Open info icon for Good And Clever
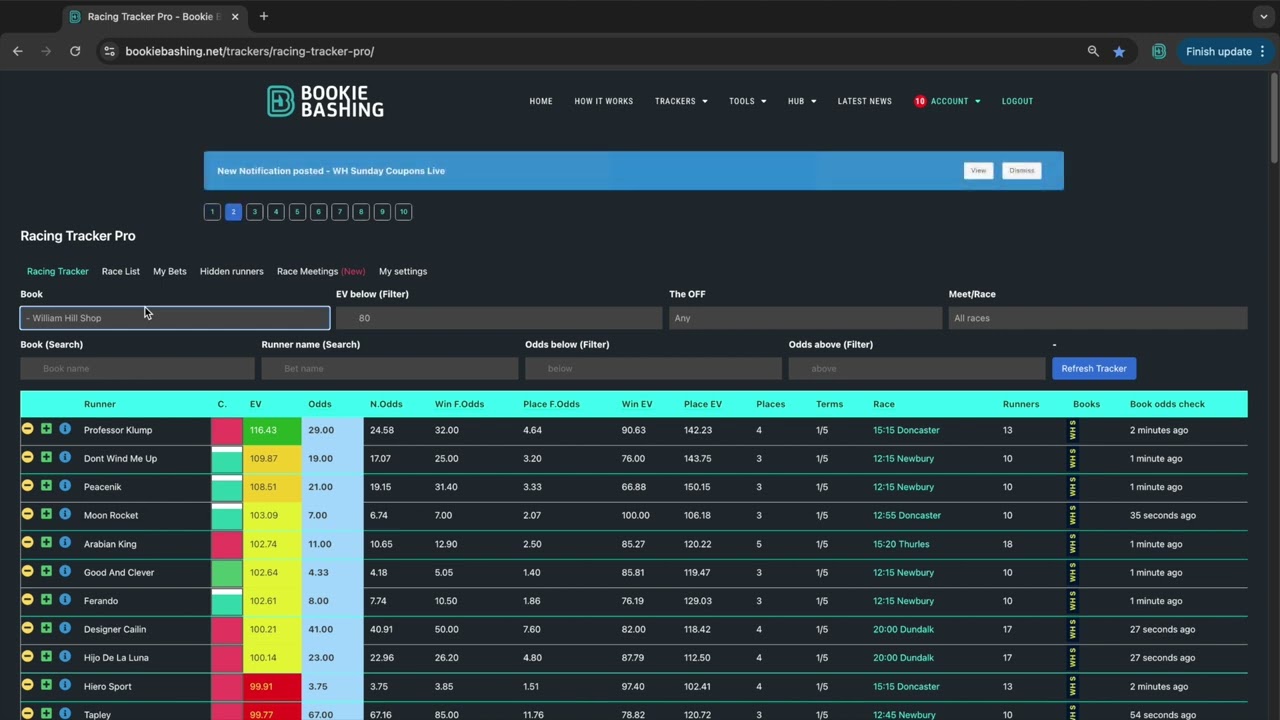The image size is (1280, 720). click(65, 572)
